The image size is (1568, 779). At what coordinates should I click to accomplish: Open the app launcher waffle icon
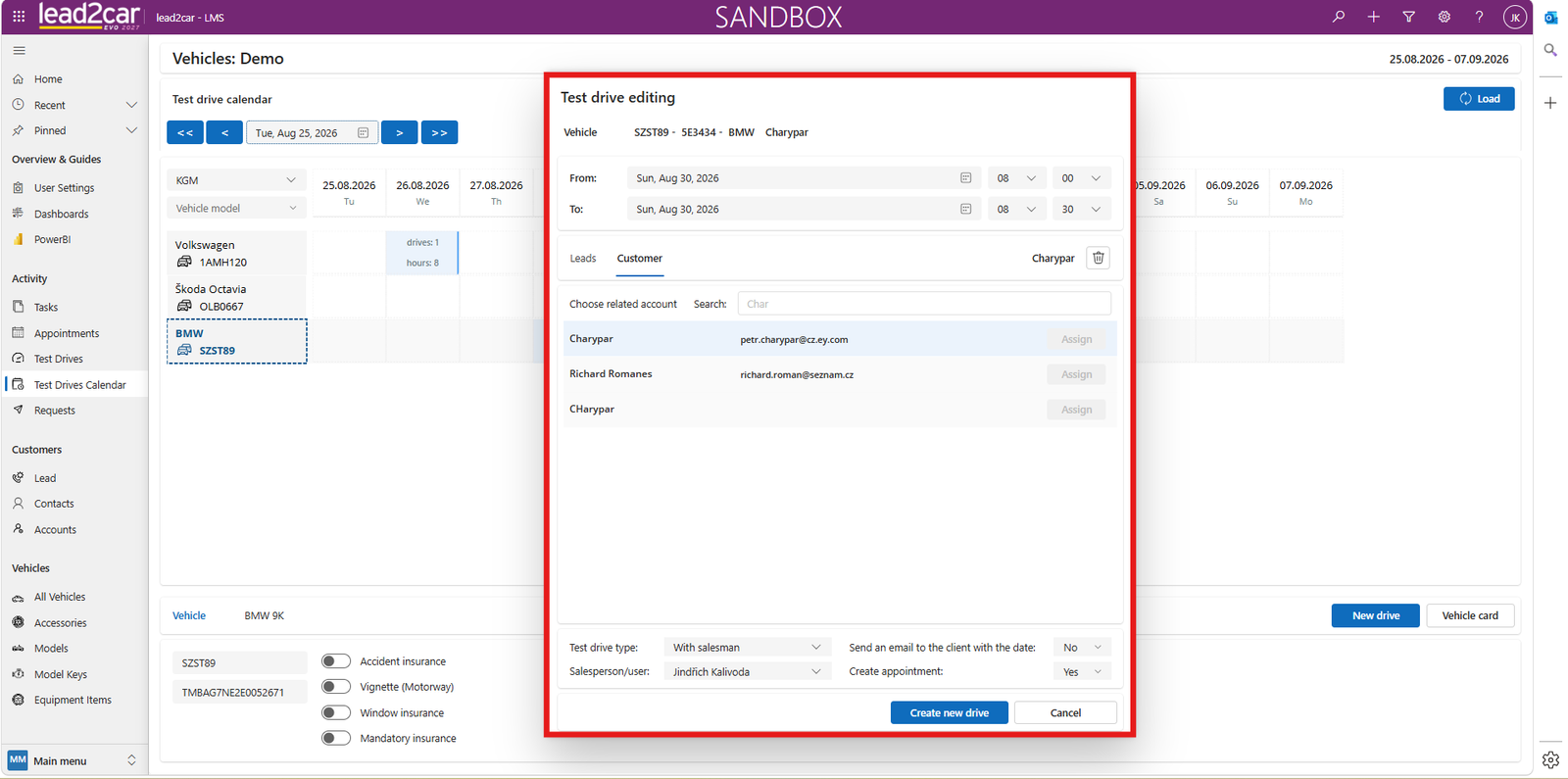click(19, 17)
